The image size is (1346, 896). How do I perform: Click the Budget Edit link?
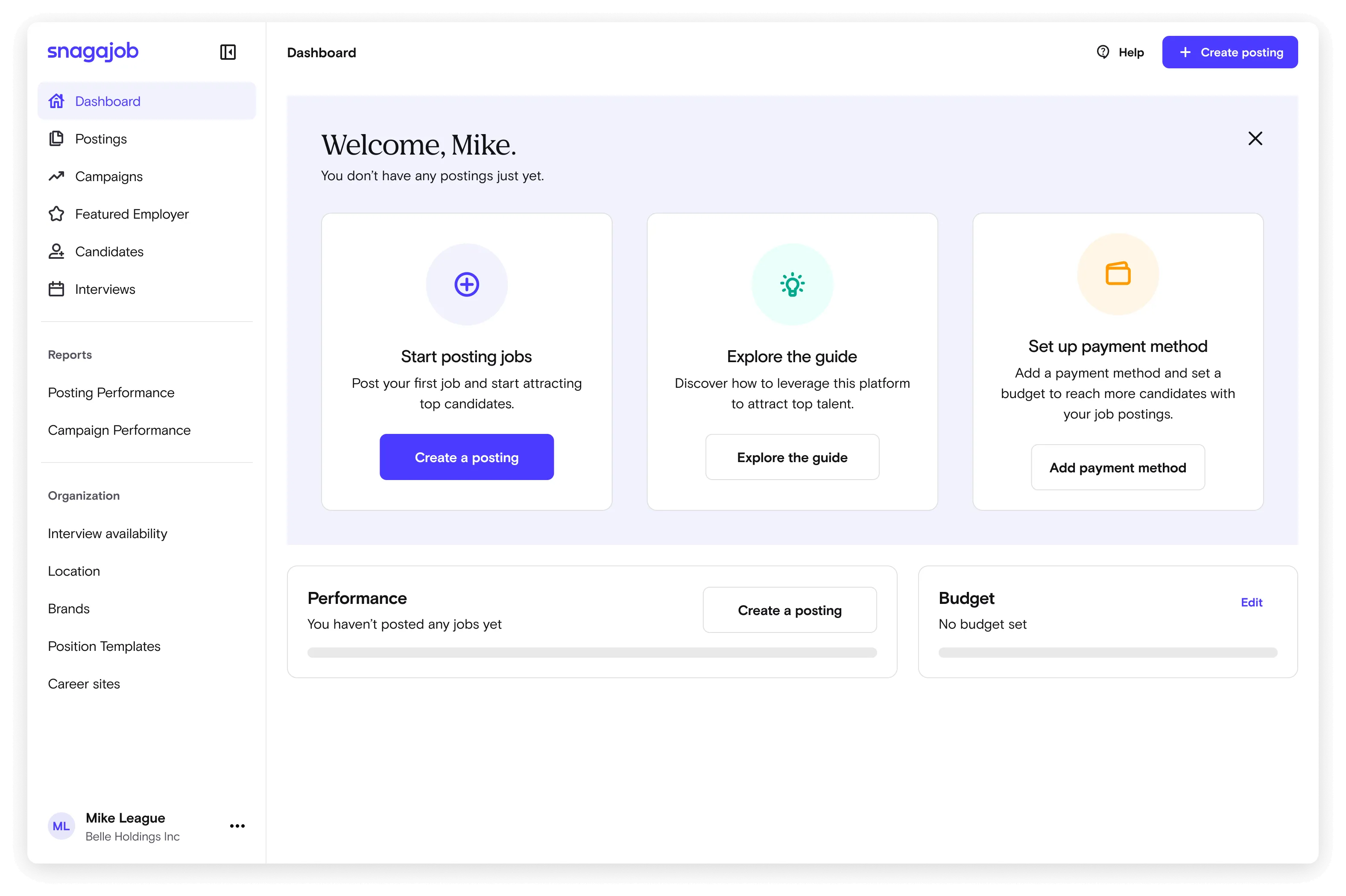[x=1251, y=602]
